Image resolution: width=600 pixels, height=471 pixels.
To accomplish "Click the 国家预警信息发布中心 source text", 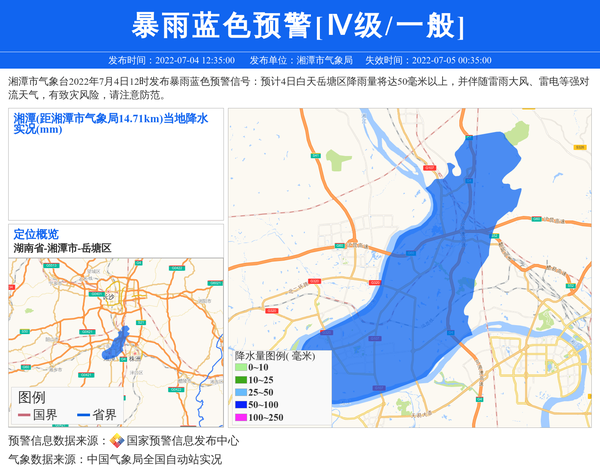I will pos(182,441).
